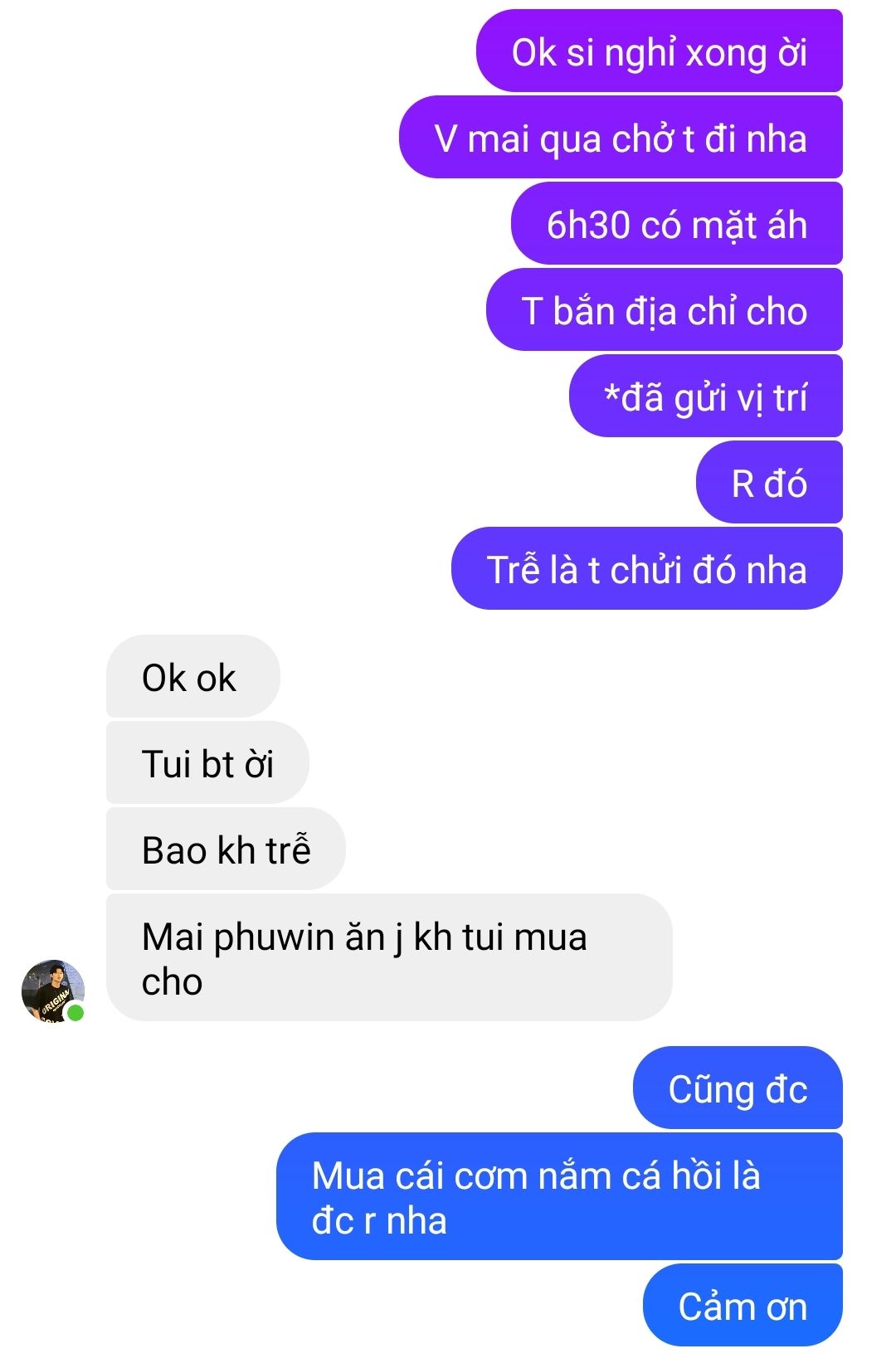Select the '*đã gửi vị trí' message
Screen dimensions: 896x1363
pos(706,396)
